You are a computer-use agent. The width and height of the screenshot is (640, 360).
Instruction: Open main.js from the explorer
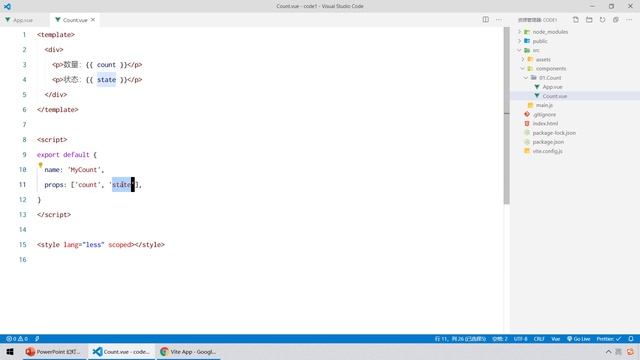[544, 105]
